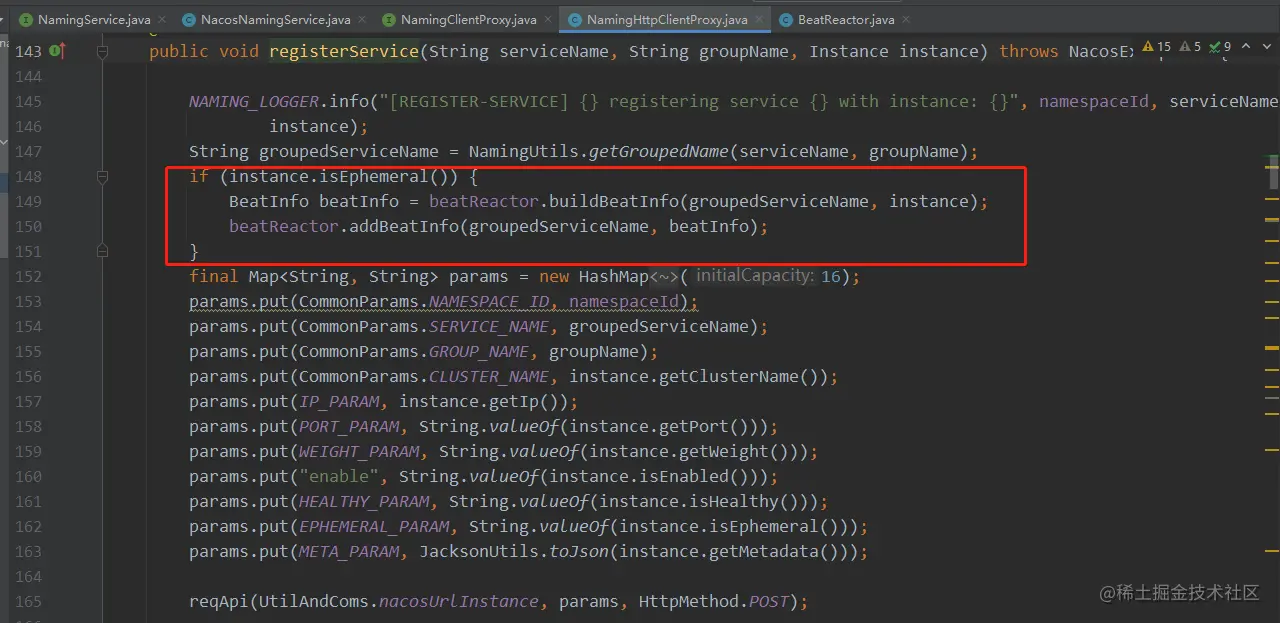This screenshot has width=1280, height=623.
Task: Activate the NamingHttpClientProxy.java tab
Action: coord(667,19)
